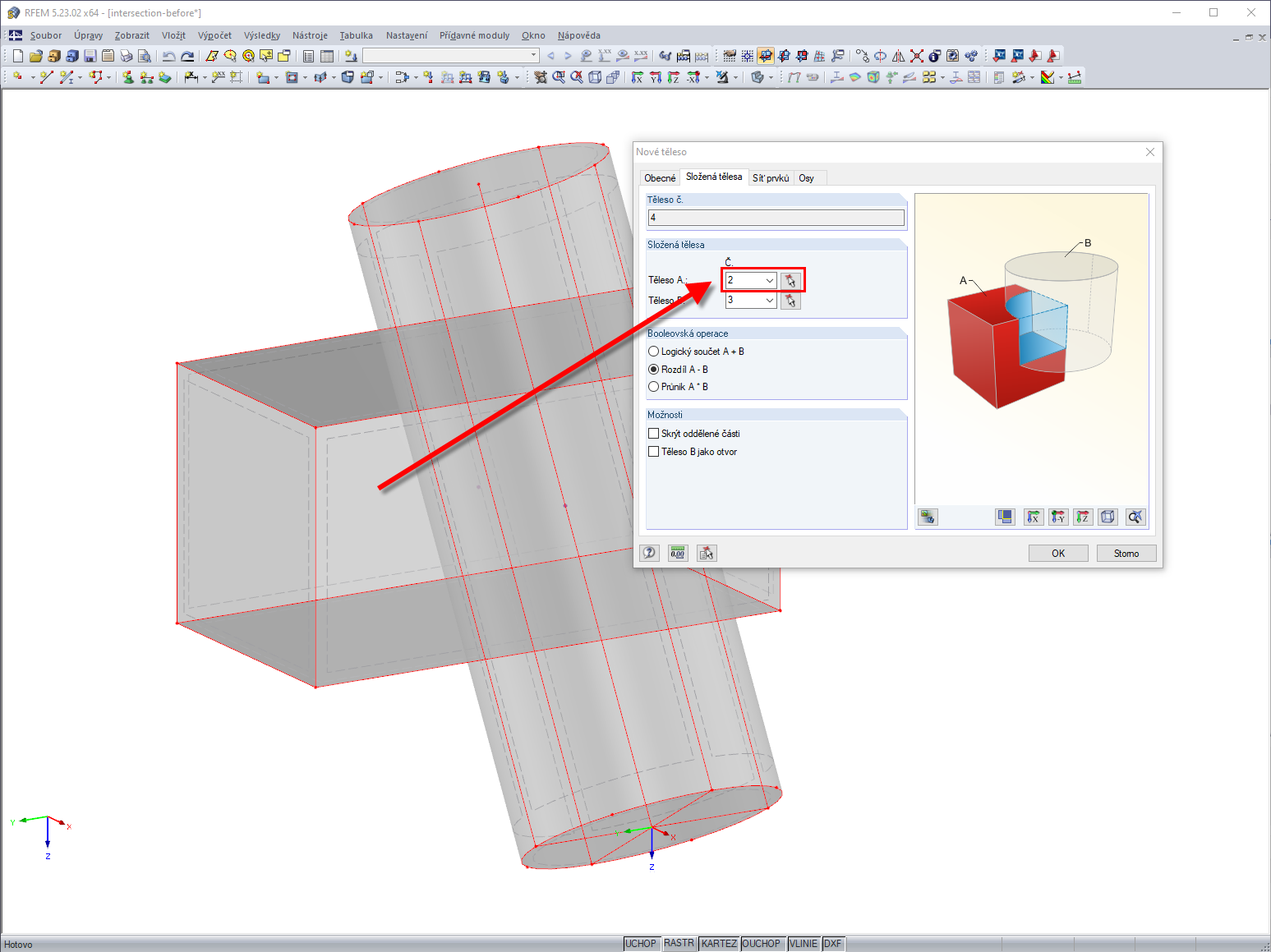Open a model file with folder icon
Image resolution: width=1271 pixels, height=952 pixels.
35,56
